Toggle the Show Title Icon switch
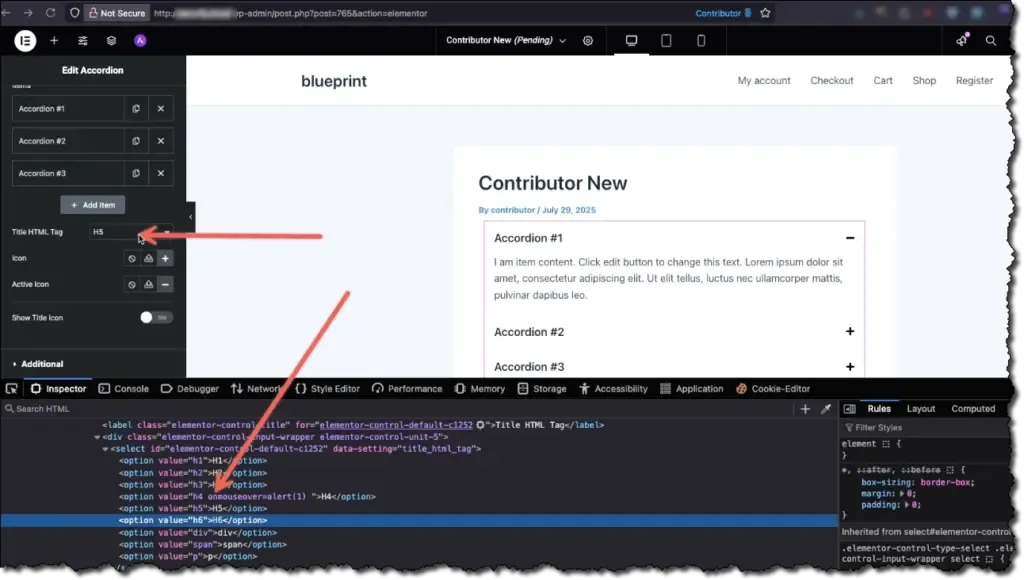 [x=156, y=317]
